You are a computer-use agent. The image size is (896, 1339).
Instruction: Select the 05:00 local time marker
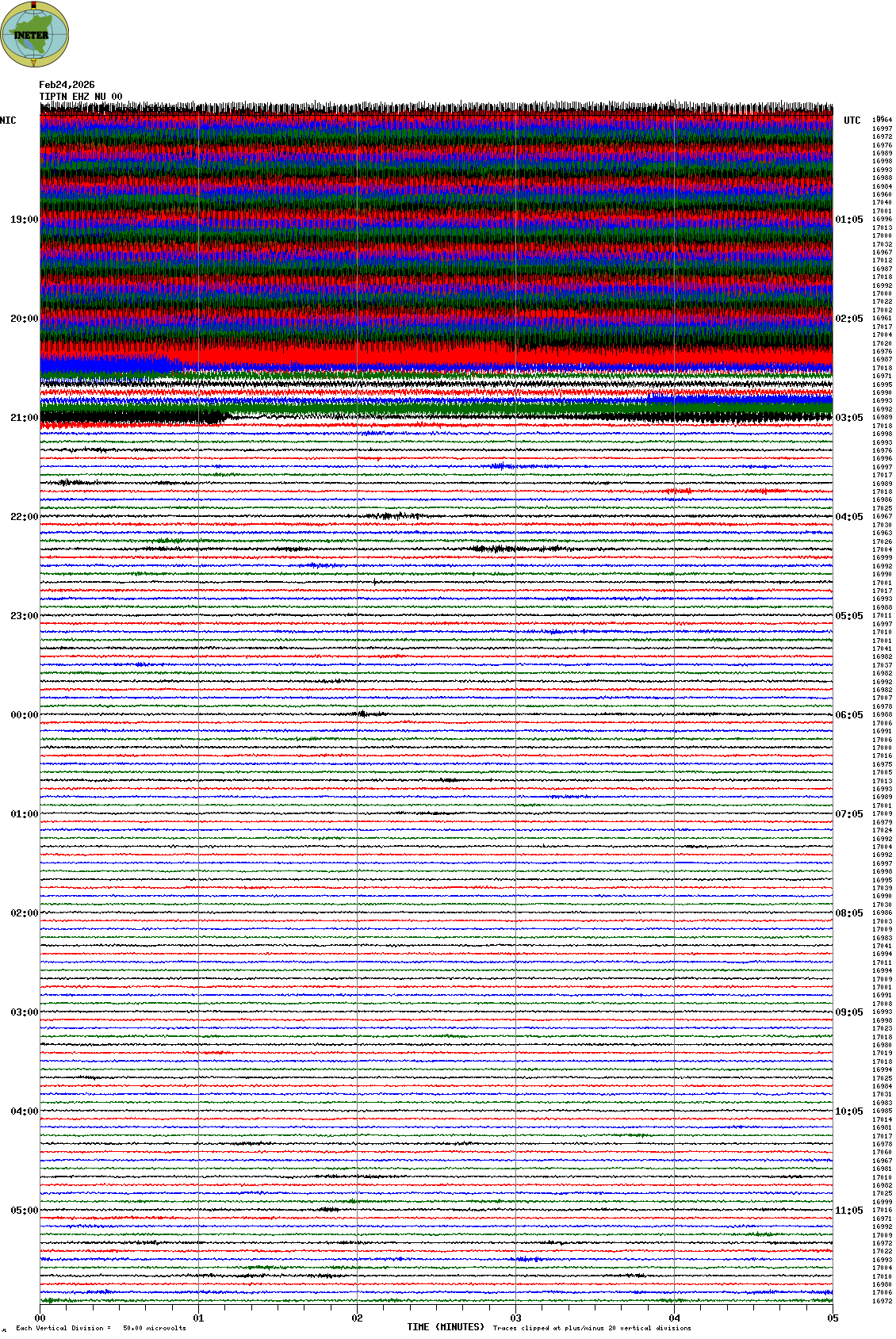click(24, 1211)
